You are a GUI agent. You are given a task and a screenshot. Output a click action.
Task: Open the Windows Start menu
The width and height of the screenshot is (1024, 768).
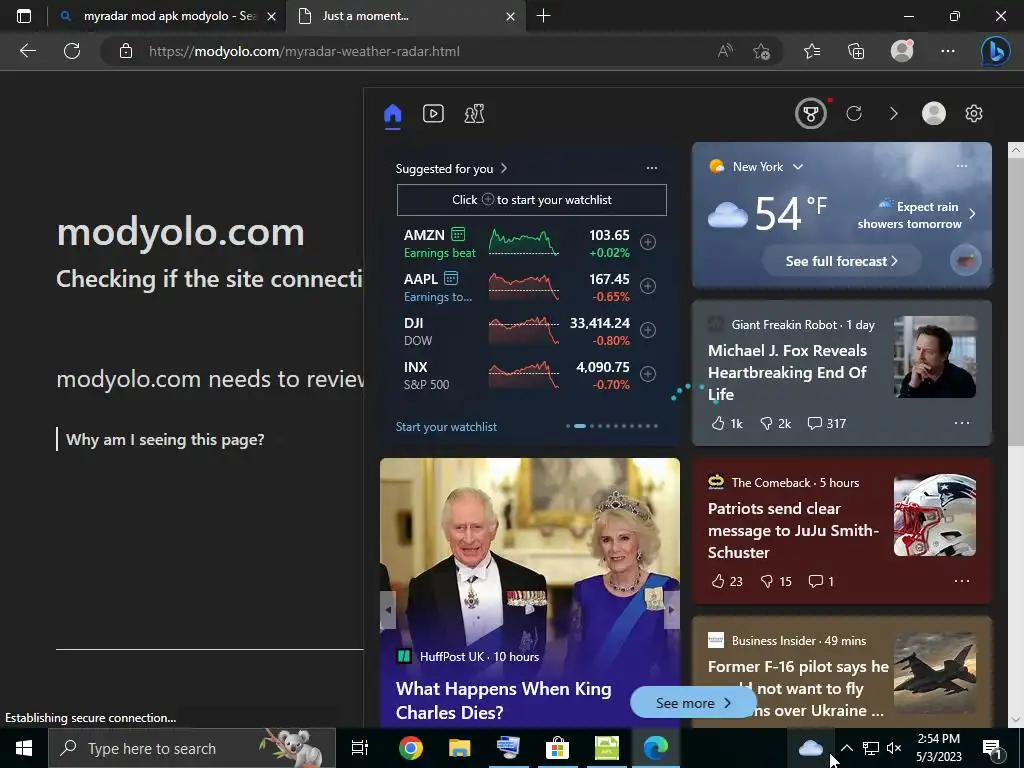tap(24, 748)
